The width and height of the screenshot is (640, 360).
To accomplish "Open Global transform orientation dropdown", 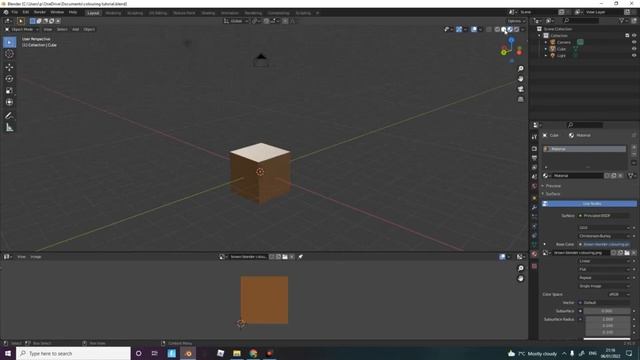I will click(236, 21).
